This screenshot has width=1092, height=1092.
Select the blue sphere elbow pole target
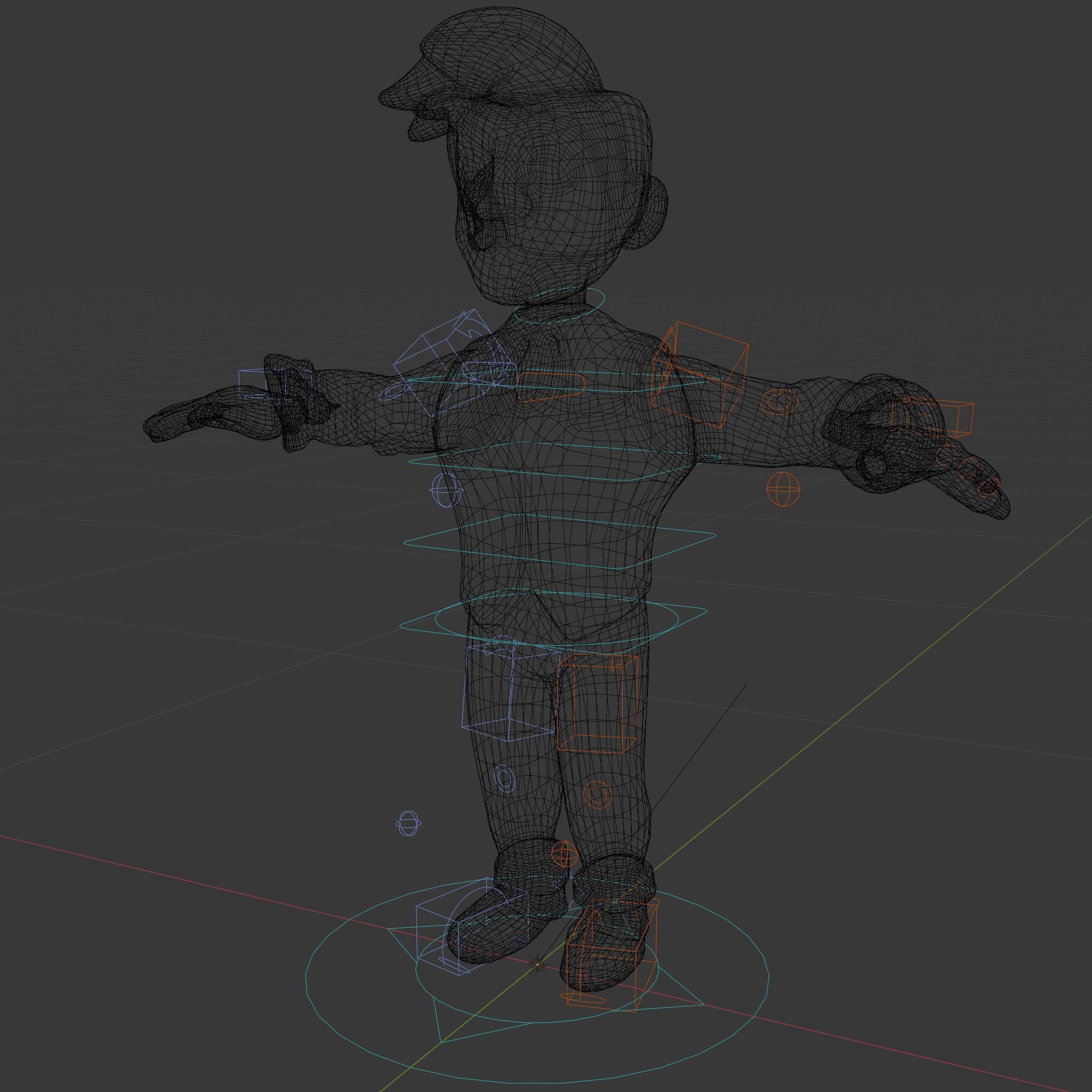[x=446, y=490]
